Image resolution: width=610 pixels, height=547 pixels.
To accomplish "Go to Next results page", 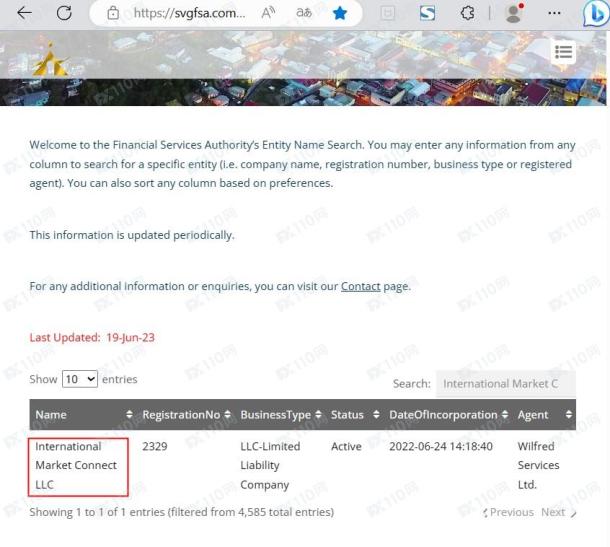I will pyautogui.click(x=558, y=512).
